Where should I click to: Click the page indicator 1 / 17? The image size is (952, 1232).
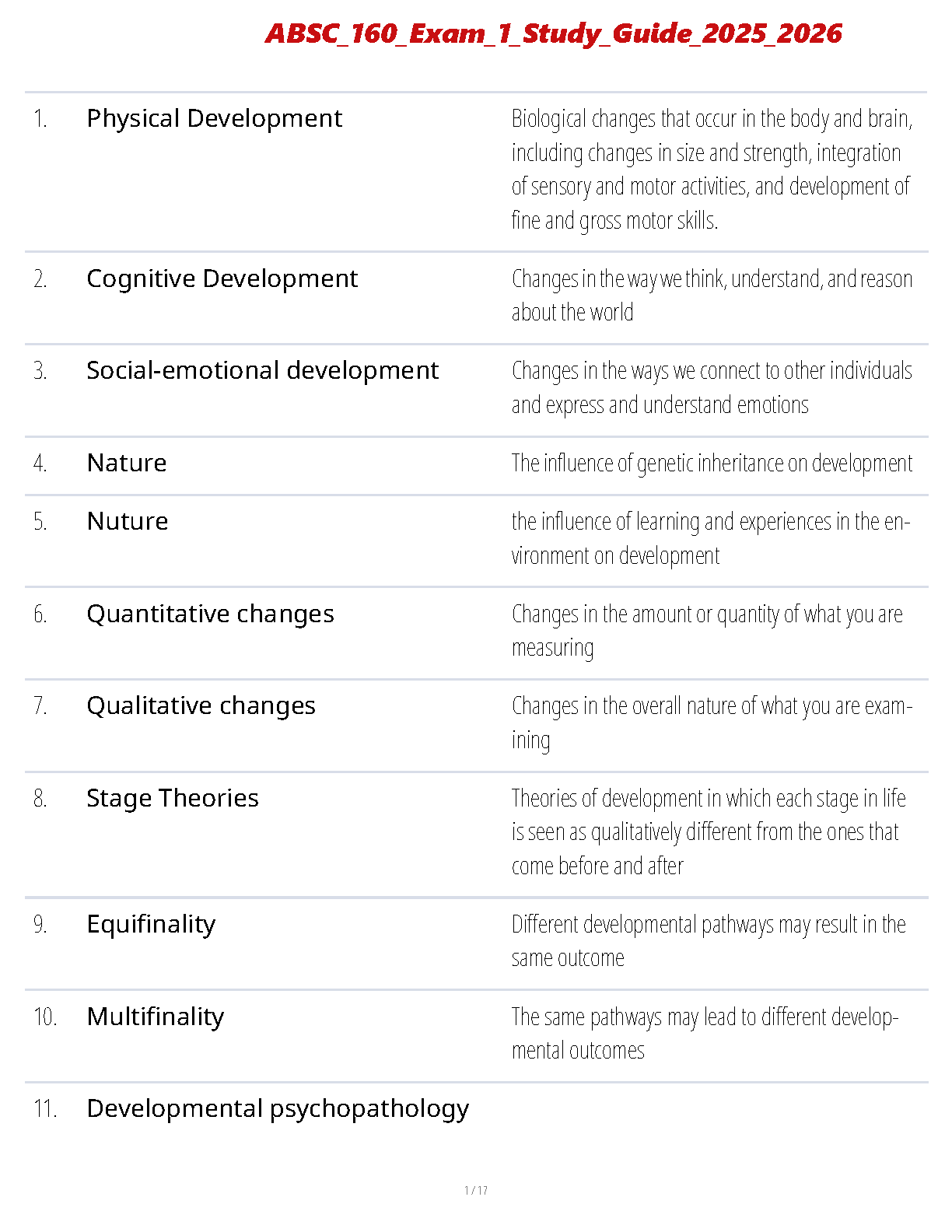pos(476,1190)
